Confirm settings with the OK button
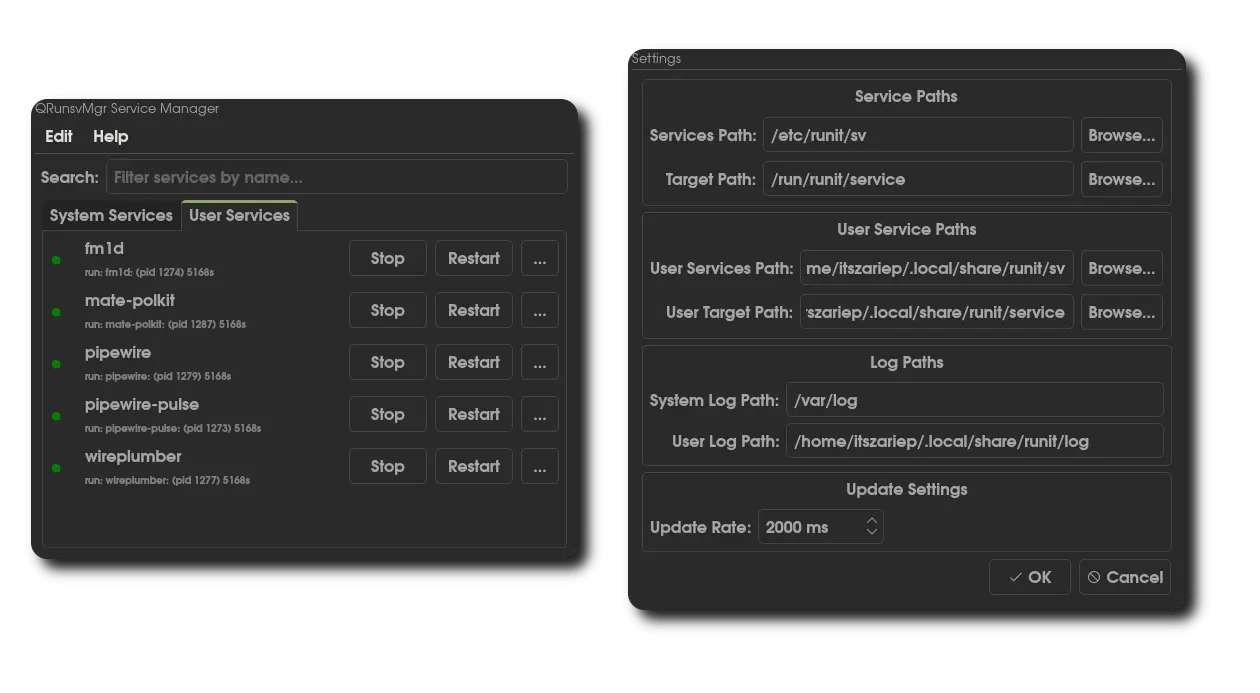 point(1029,577)
